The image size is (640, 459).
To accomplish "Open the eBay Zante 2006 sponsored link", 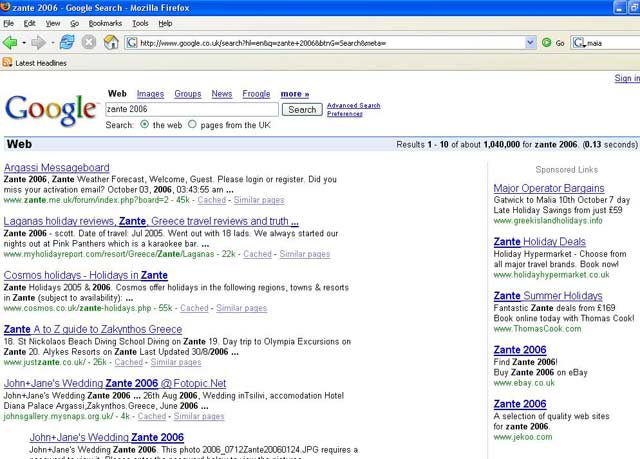I will [520, 350].
